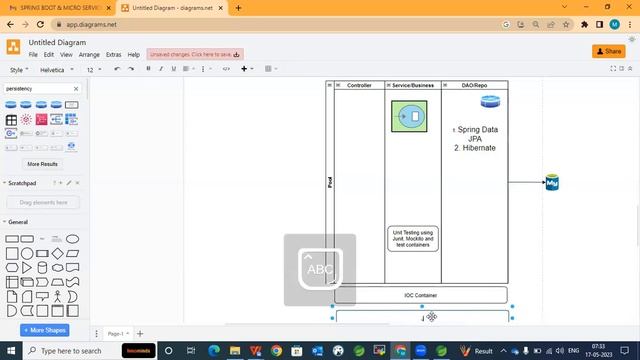Image resolution: width=640 pixels, height=360 pixels.
Task: Select the parallelogram shape in General
Action: point(72,253)
